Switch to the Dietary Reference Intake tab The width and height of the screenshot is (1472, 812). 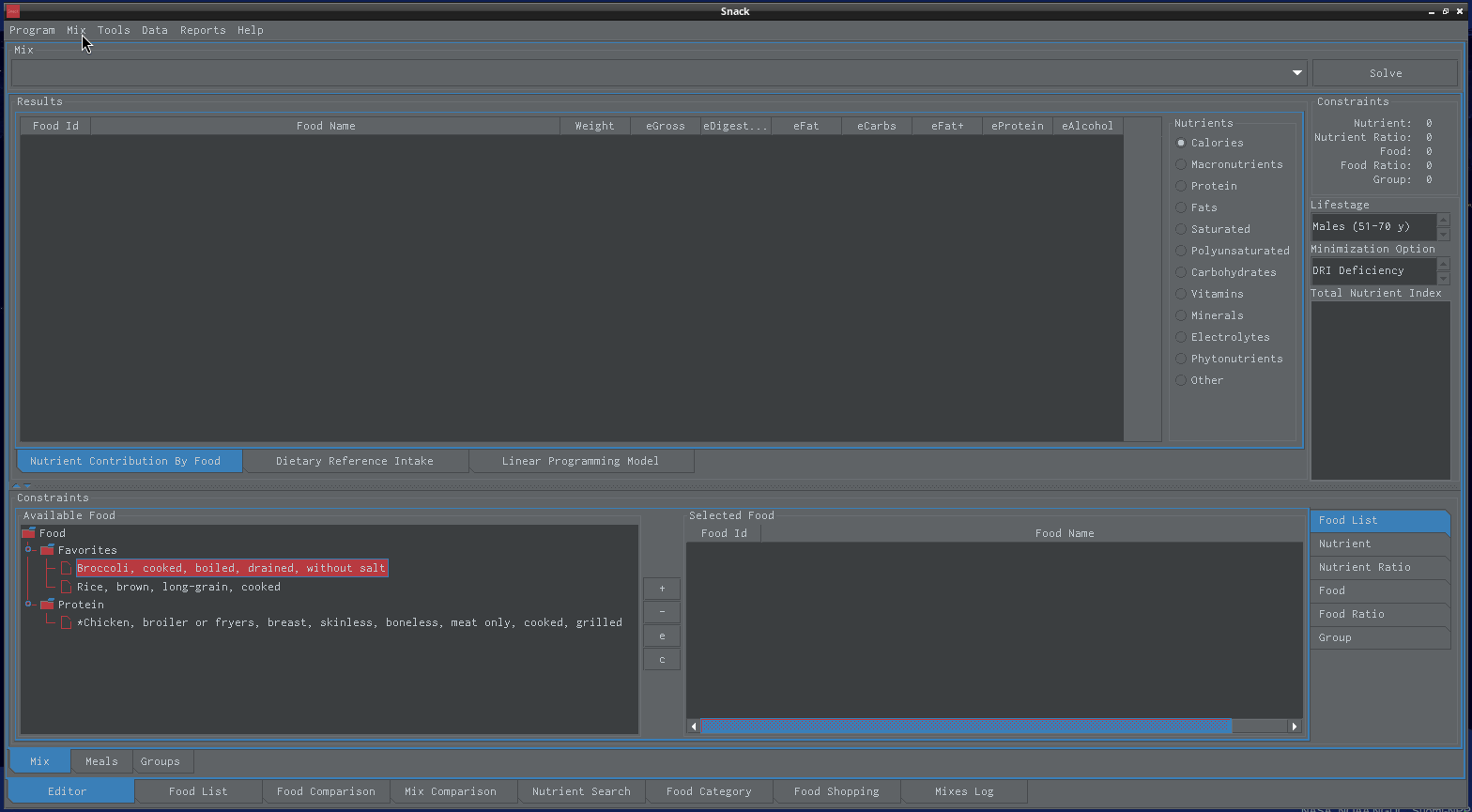(x=355, y=461)
